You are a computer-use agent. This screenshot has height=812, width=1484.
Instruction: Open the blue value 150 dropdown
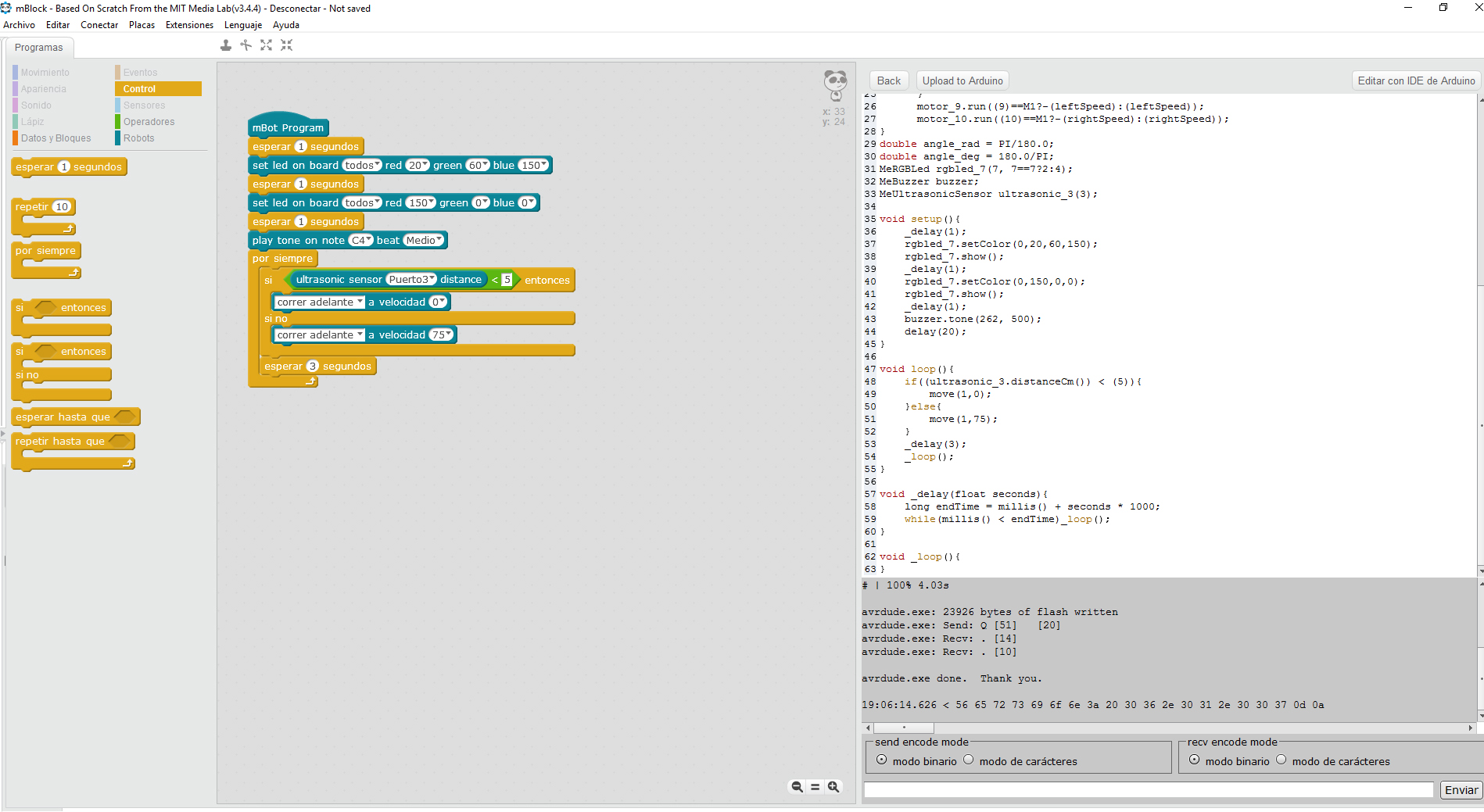[x=533, y=166]
